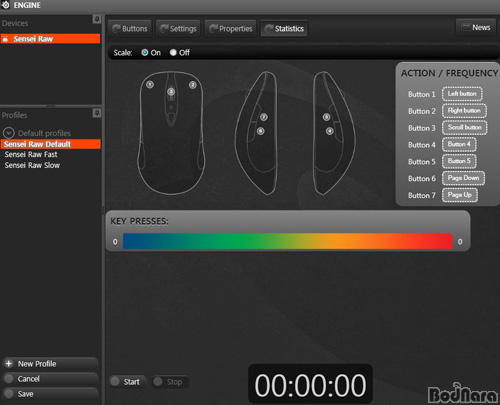Click the 'ACTION / FREQUENCY' heading
Screen dimensions: 500x405
point(449,73)
